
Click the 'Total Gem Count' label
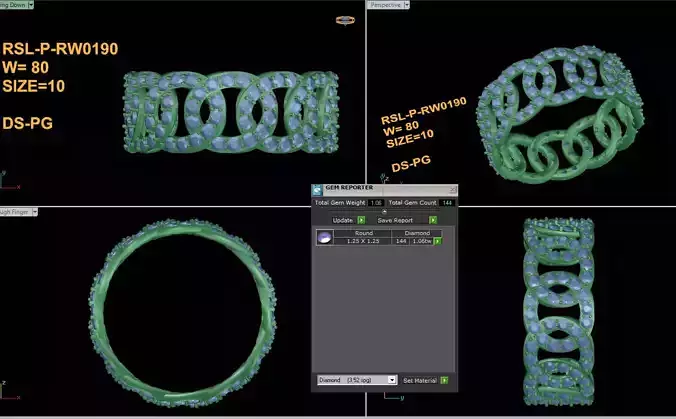412,203
